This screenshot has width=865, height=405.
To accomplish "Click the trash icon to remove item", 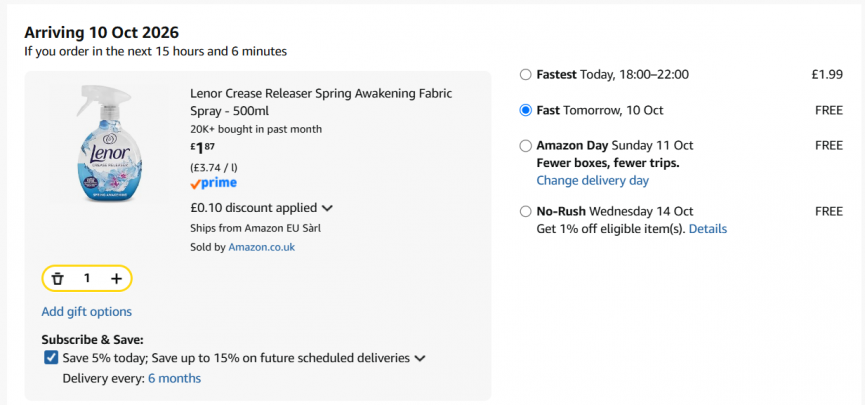I will pos(57,279).
